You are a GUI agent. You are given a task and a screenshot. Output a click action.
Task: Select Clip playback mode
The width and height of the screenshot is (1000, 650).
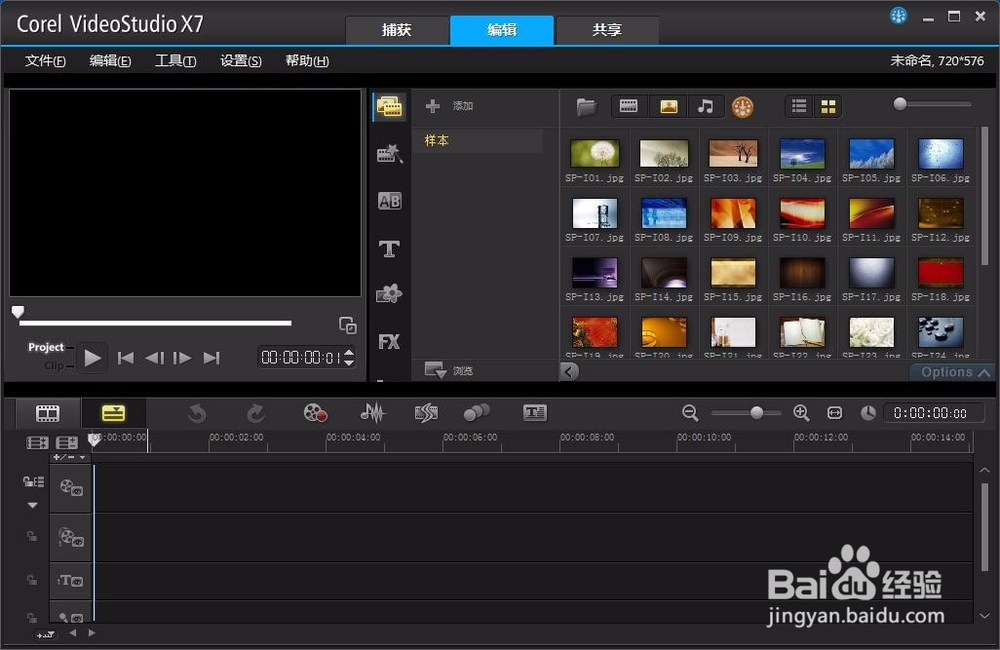tap(54, 366)
